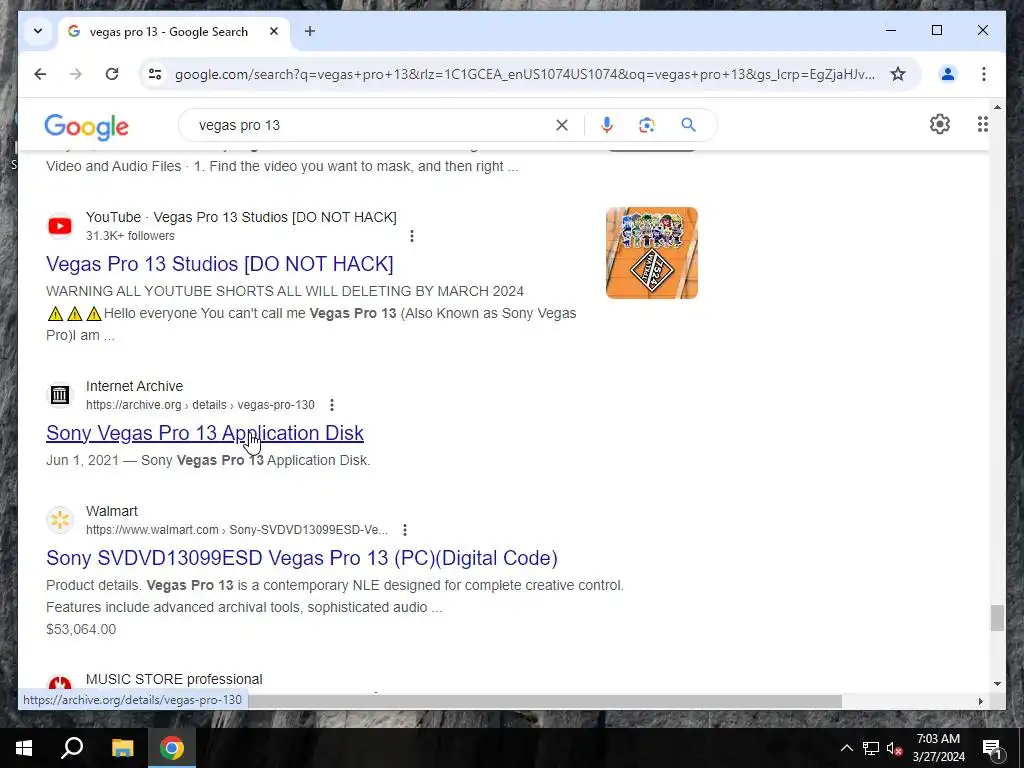The width and height of the screenshot is (1024, 768).
Task: Open more options for YouTube result
Action: coord(411,236)
